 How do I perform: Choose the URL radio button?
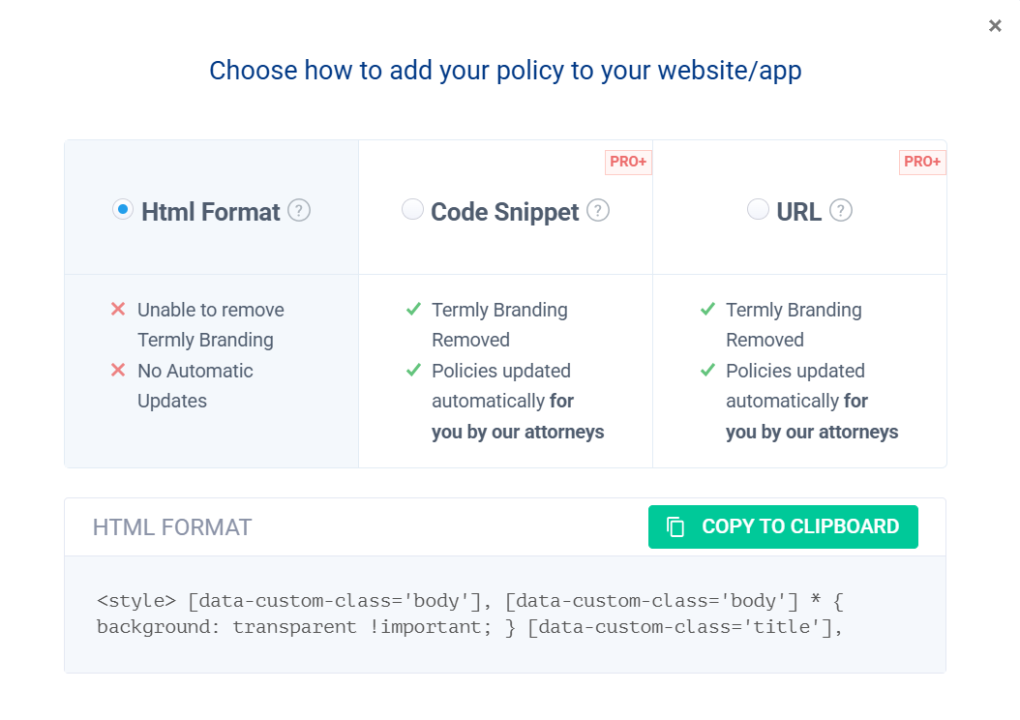(x=758, y=210)
